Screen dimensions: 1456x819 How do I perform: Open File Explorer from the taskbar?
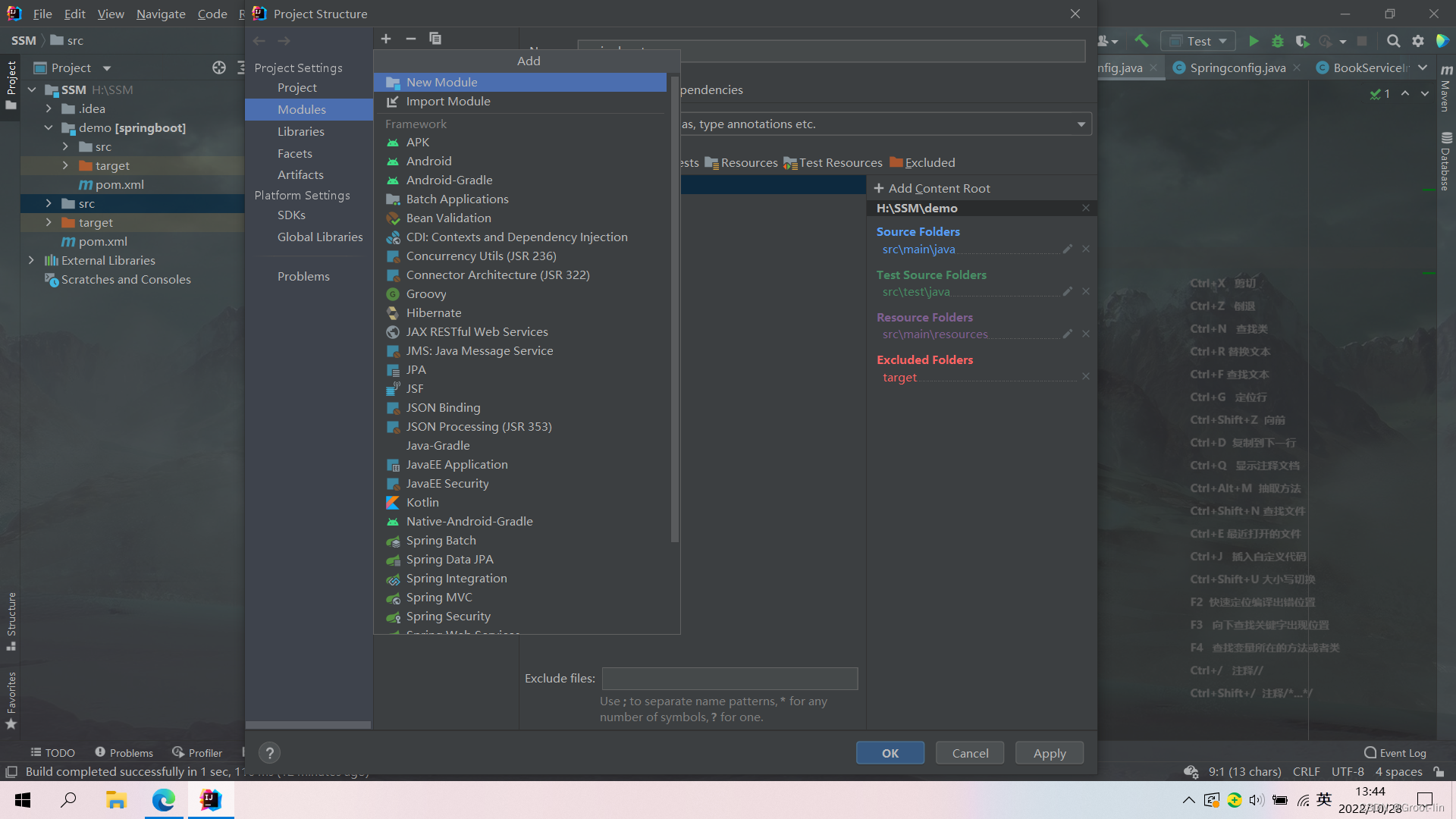coord(116,800)
